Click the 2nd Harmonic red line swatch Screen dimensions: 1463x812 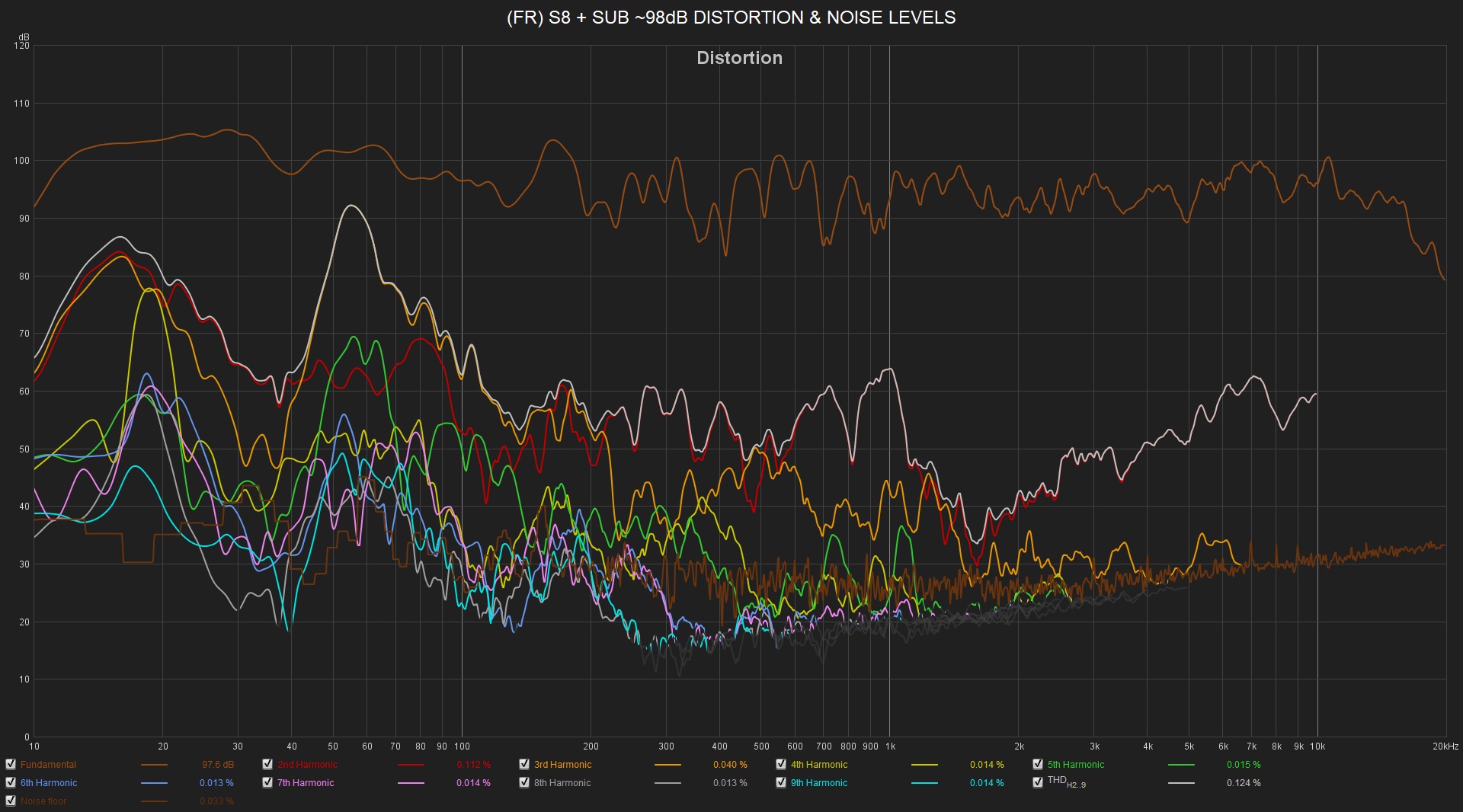click(x=411, y=765)
